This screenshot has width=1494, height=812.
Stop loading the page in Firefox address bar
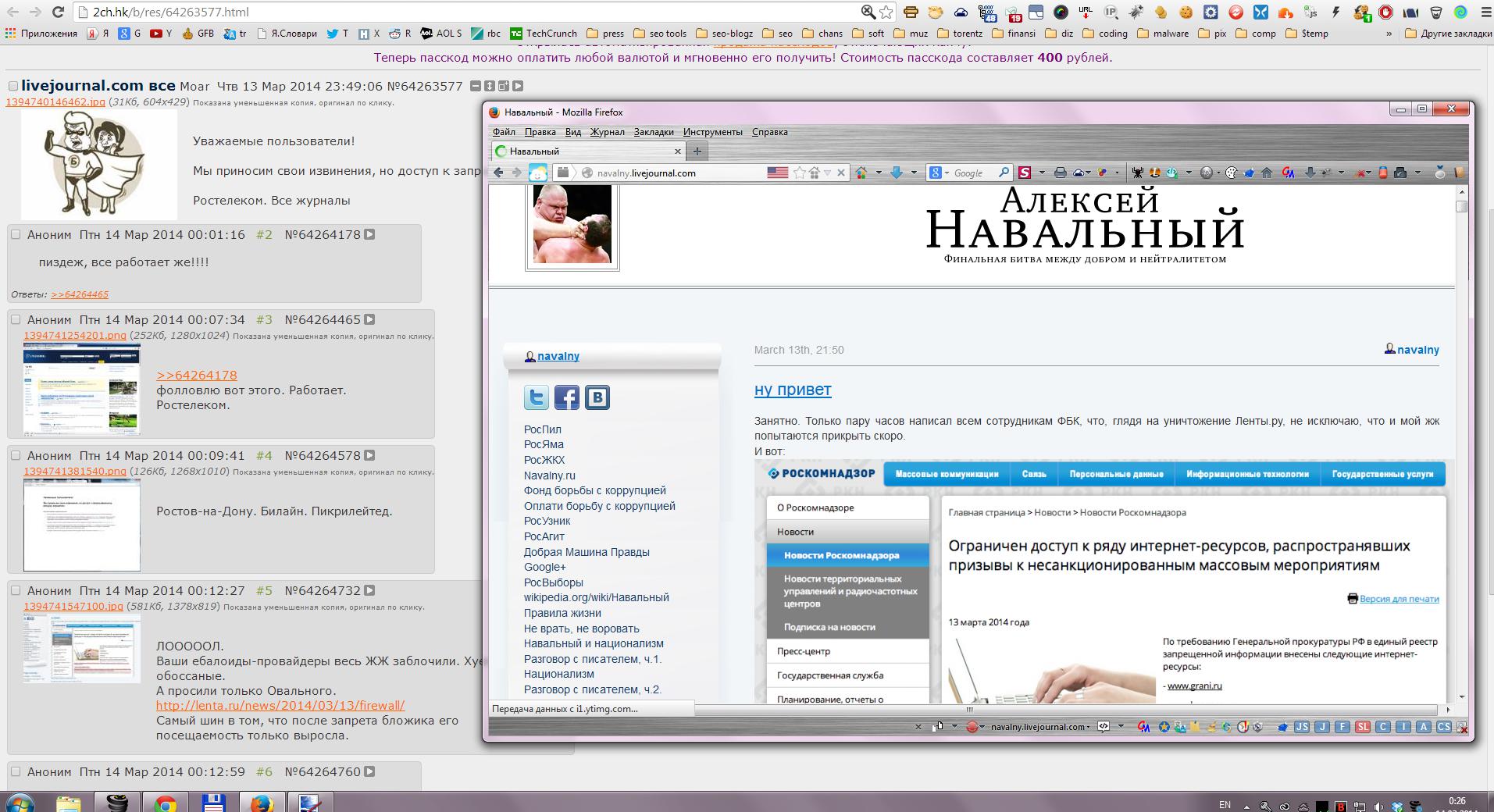841,173
